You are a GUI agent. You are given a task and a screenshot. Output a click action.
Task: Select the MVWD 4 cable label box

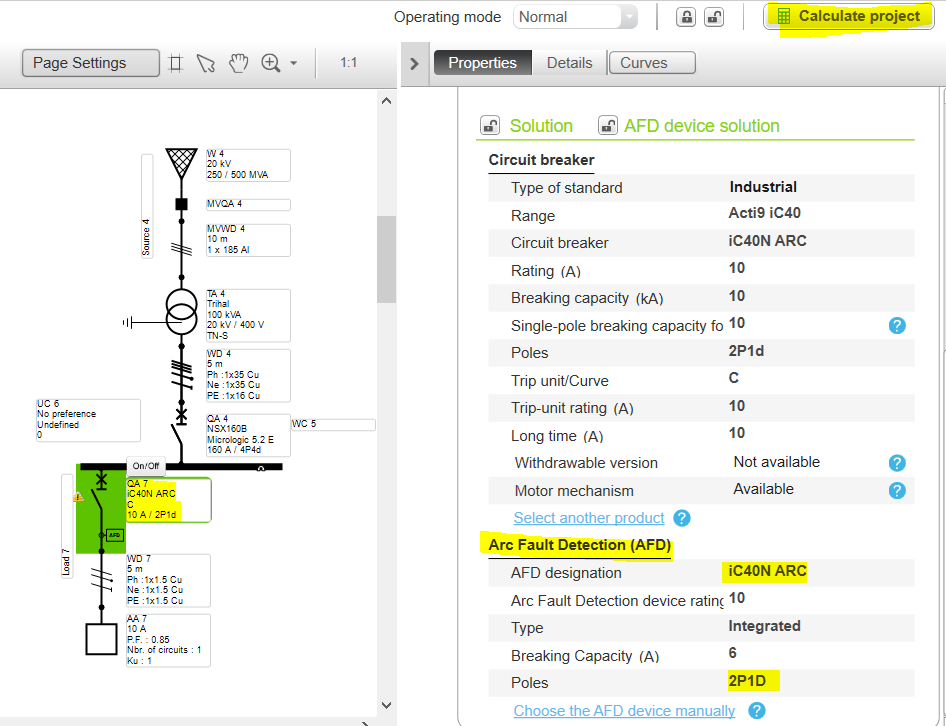(248, 240)
